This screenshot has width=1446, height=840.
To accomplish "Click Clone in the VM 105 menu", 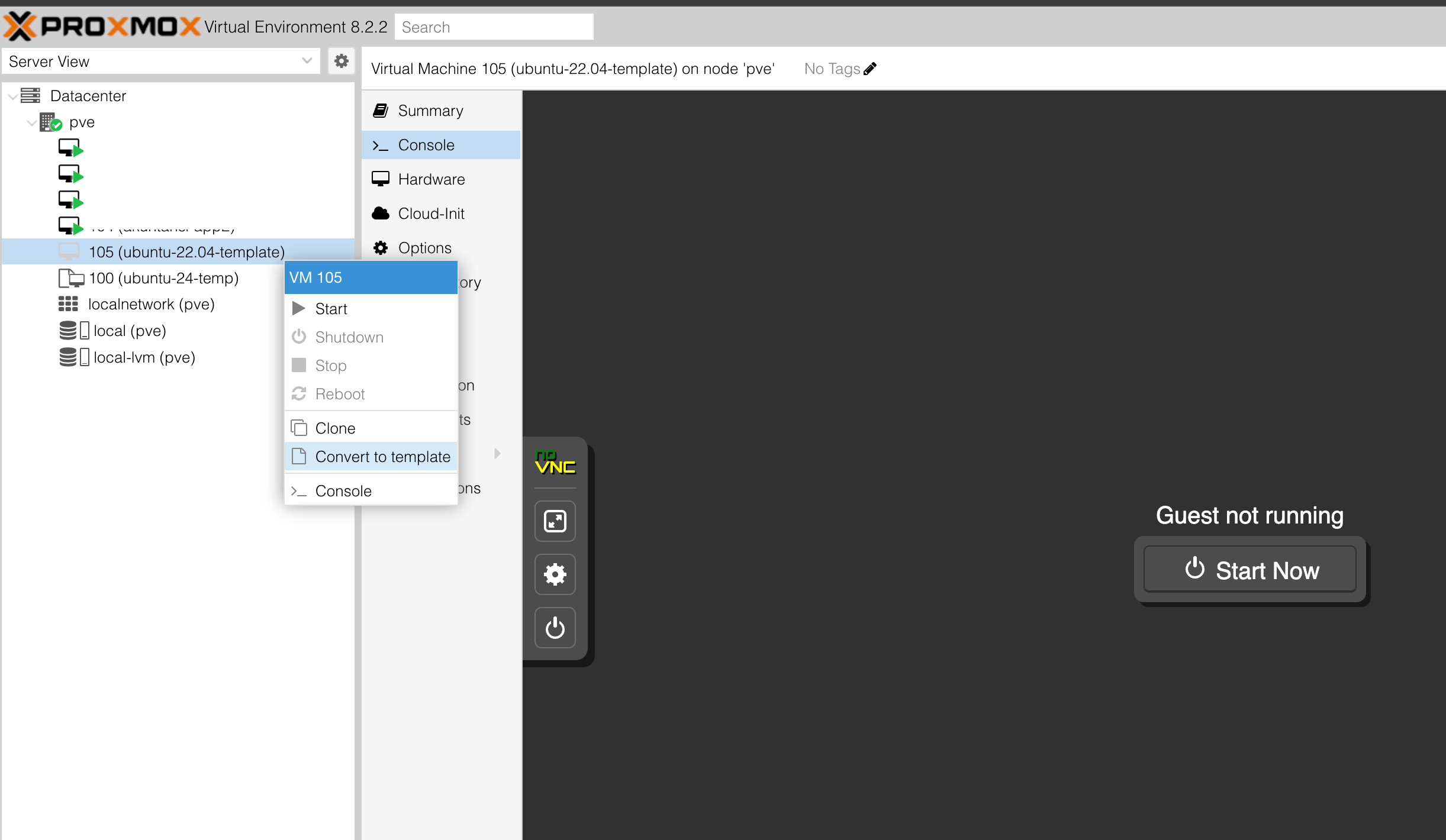I will (x=335, y=428).
